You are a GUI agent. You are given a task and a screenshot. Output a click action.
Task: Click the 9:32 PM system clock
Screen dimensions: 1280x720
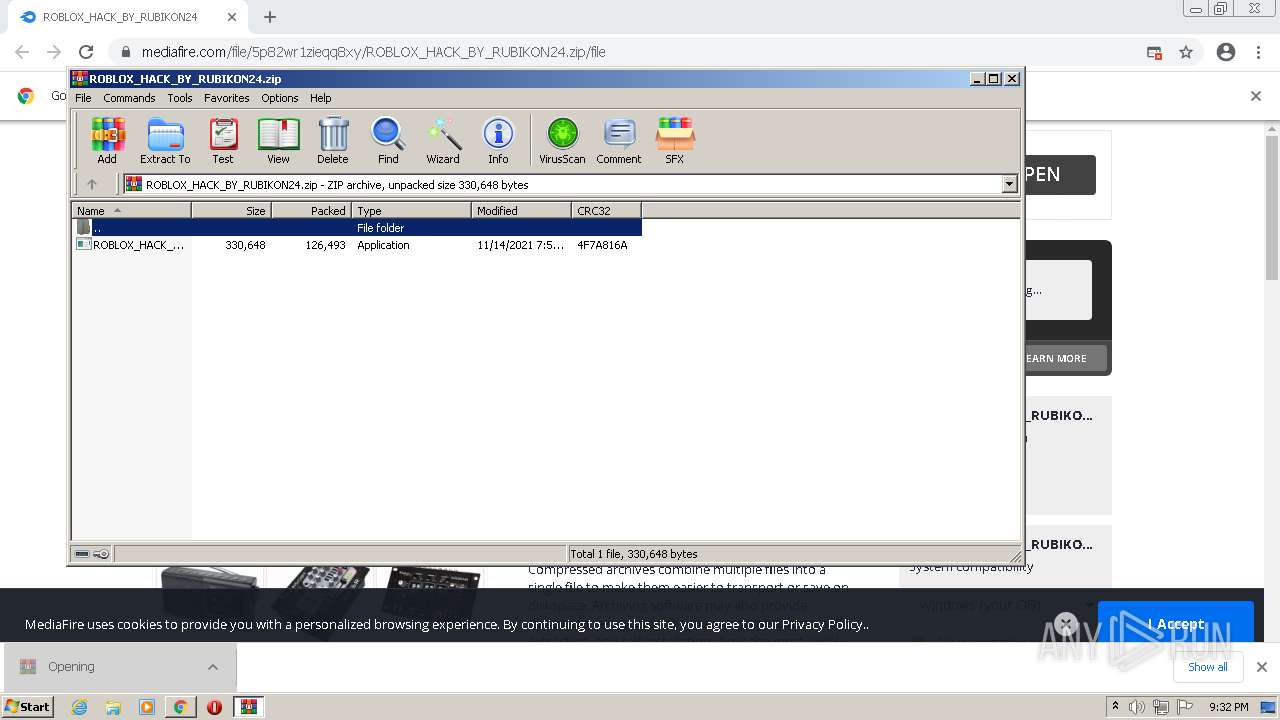1229,707
